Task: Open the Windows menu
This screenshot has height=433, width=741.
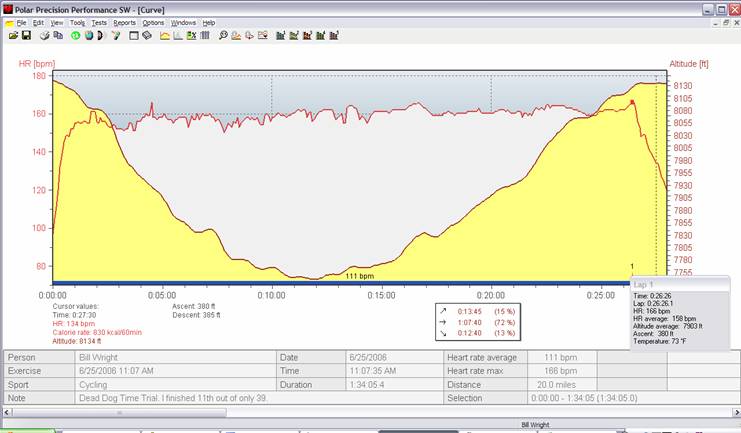Action: click(183, 23)
